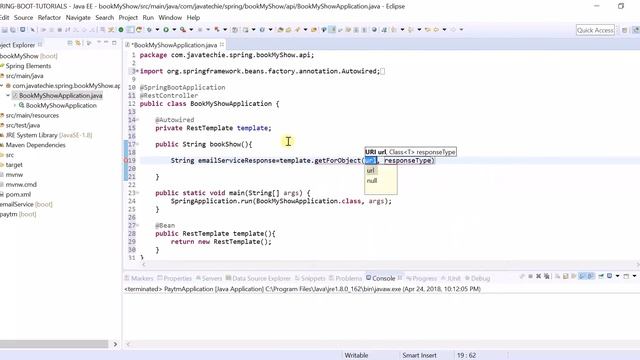Click Remove All Terminated Launches in Console

coord(547,276)
